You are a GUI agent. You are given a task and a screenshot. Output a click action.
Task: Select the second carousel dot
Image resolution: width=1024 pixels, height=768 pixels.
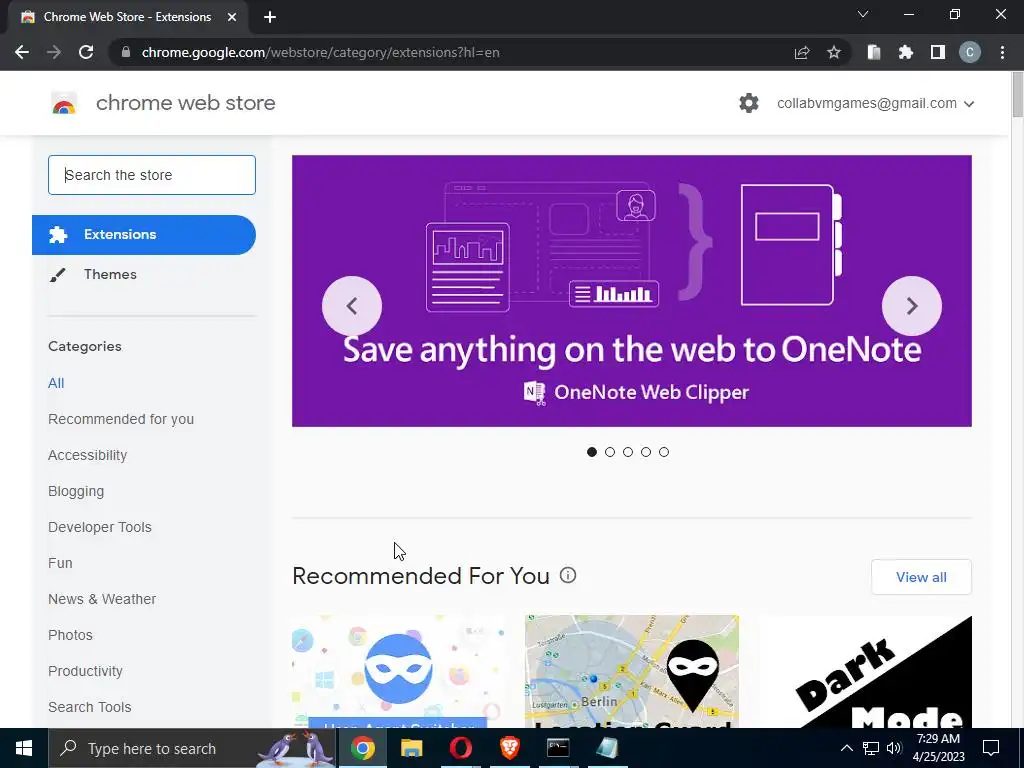pyautogui.click(x=610, y=452)
